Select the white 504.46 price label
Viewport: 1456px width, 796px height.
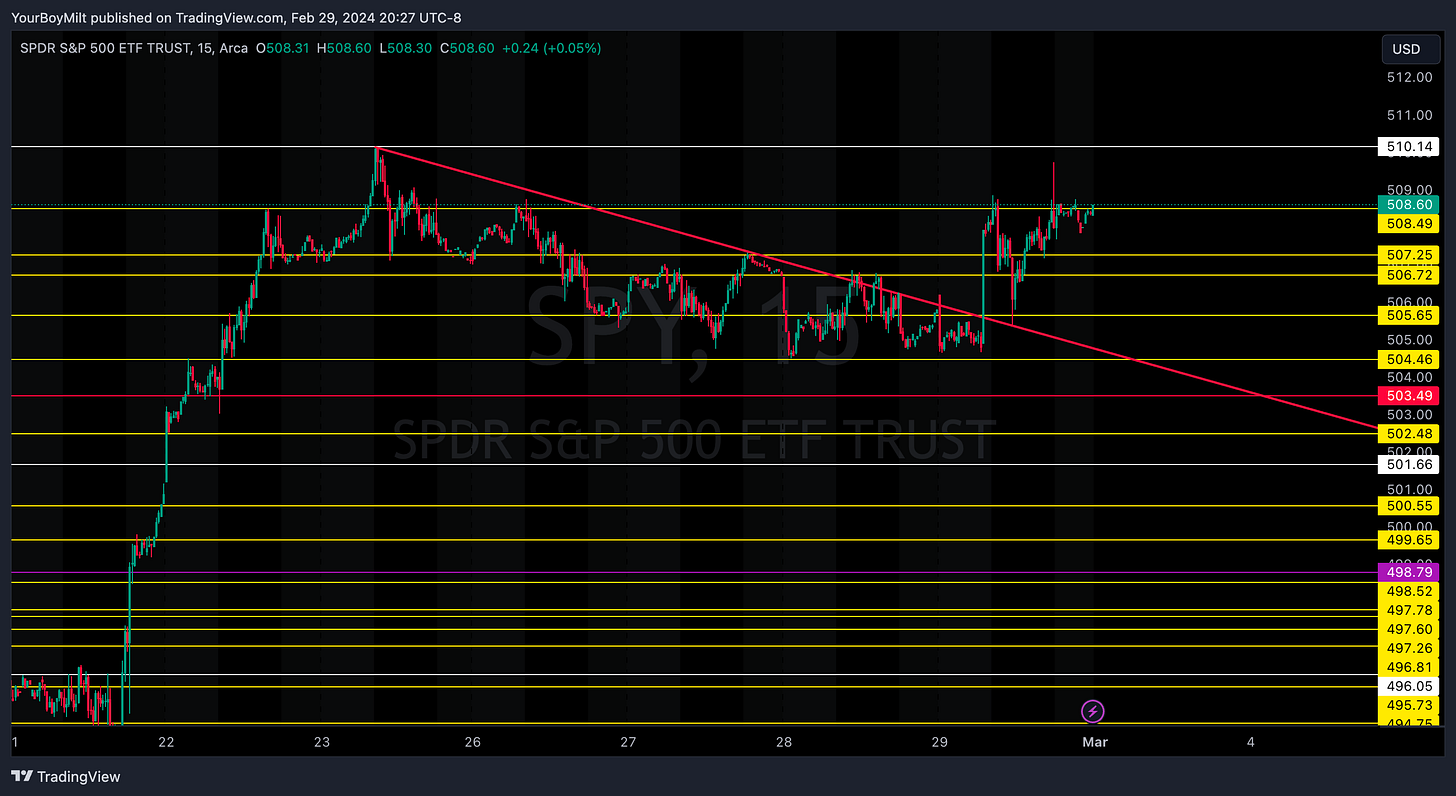click(x=1409, y=359)
